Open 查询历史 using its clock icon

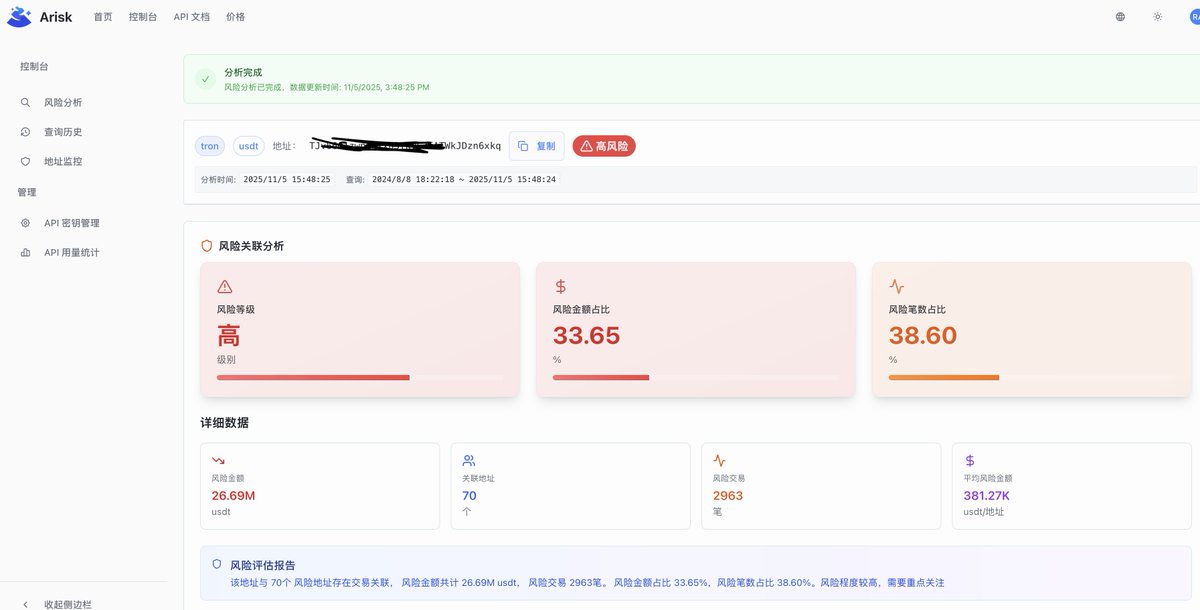[27, 131]
